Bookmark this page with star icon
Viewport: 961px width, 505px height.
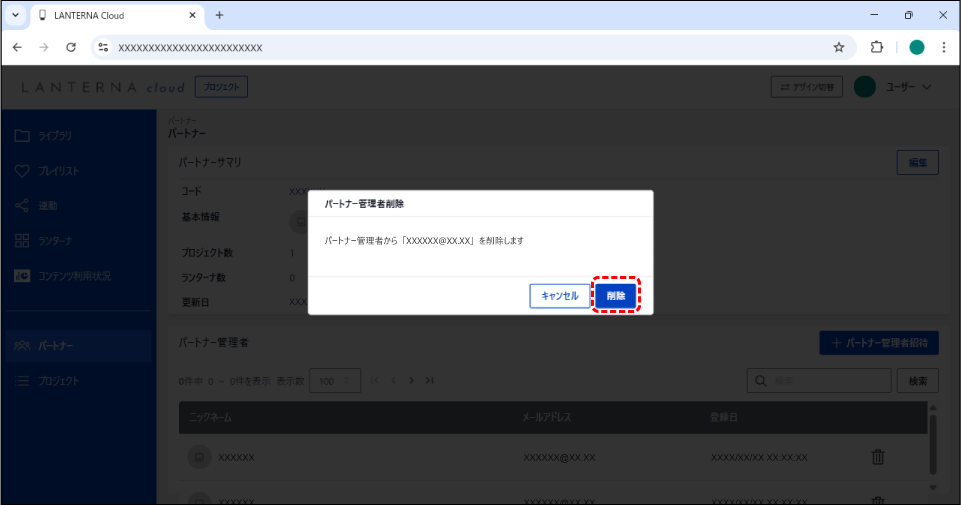tap(839, 47)
